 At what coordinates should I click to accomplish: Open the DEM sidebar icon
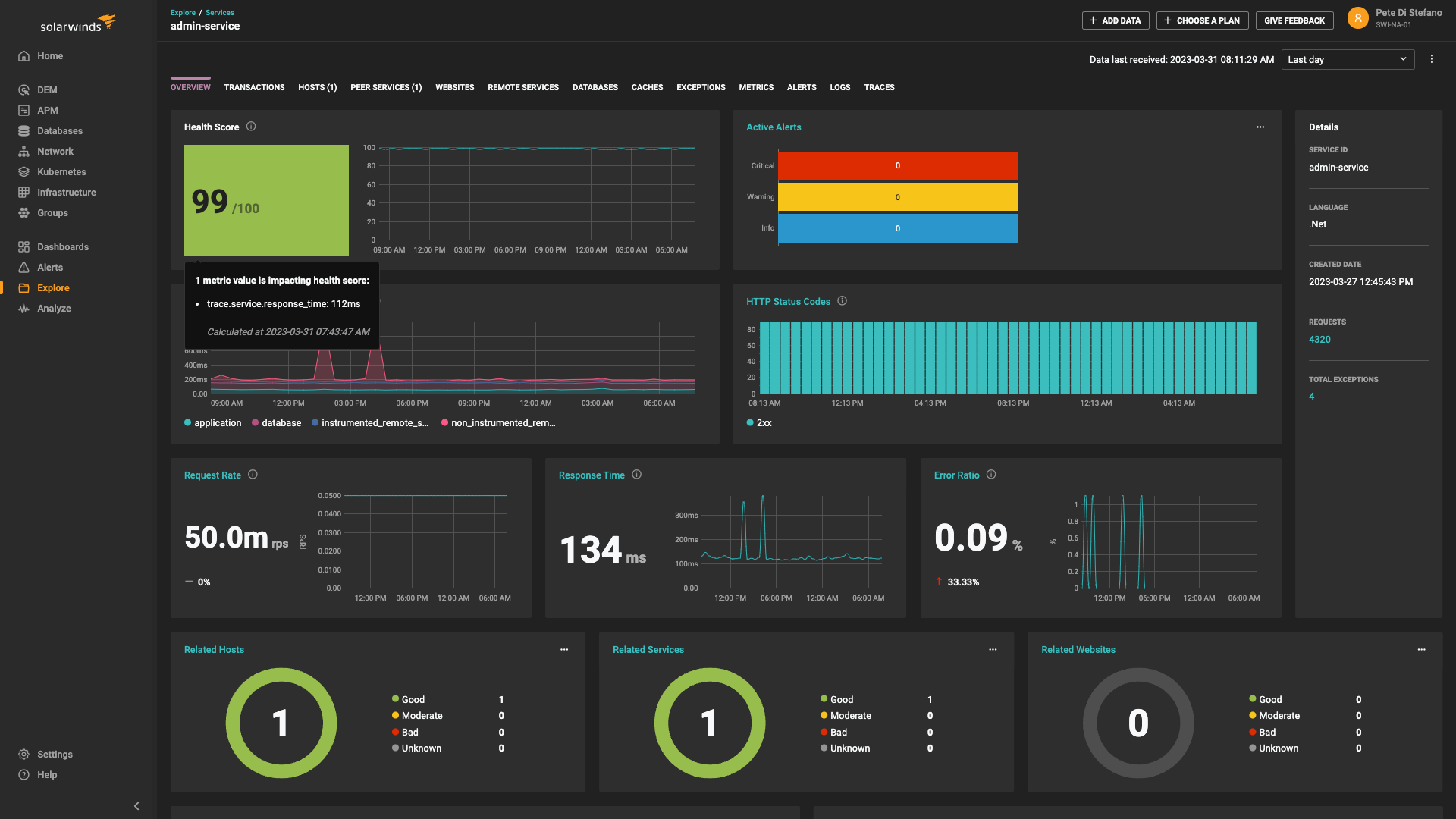tap(24, 89)
